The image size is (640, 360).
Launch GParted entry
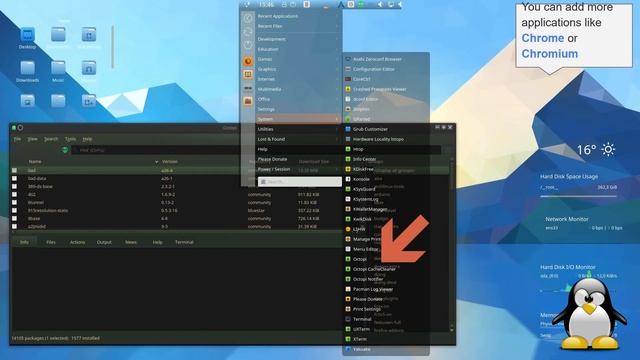point(361,119)
